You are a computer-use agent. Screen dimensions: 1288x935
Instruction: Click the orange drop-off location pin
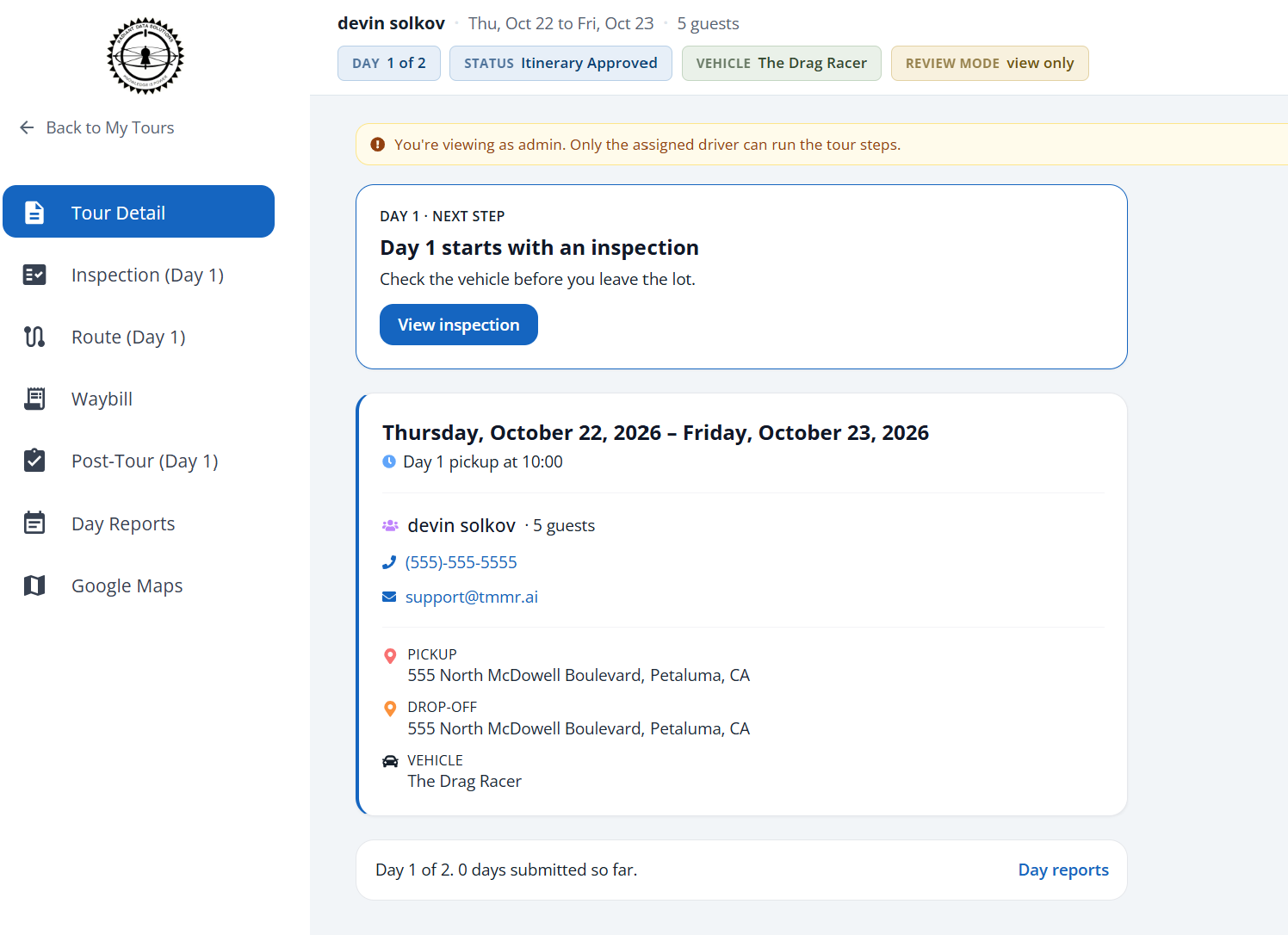390,709
